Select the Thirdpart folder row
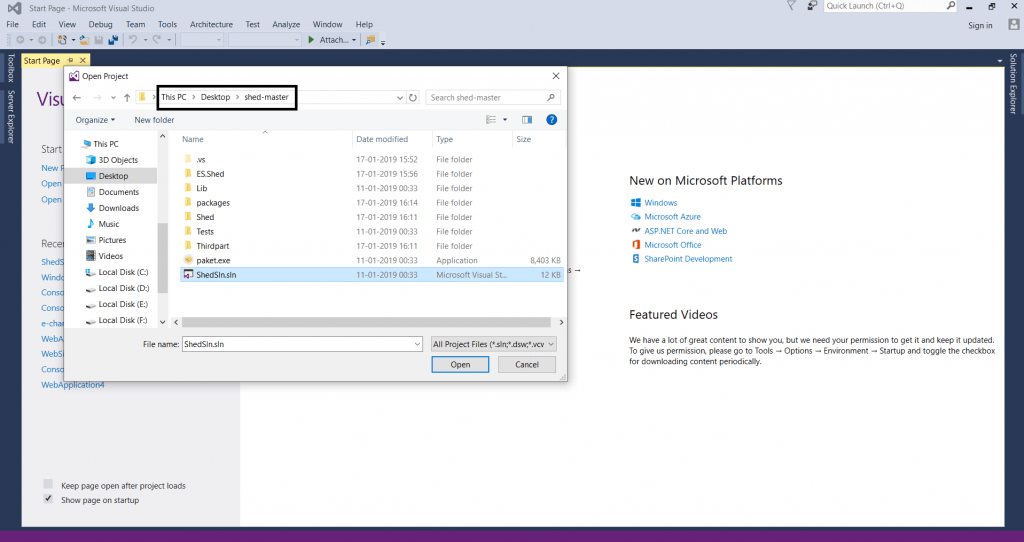This screenshot has height=542, width=1024. pos(371,246)
